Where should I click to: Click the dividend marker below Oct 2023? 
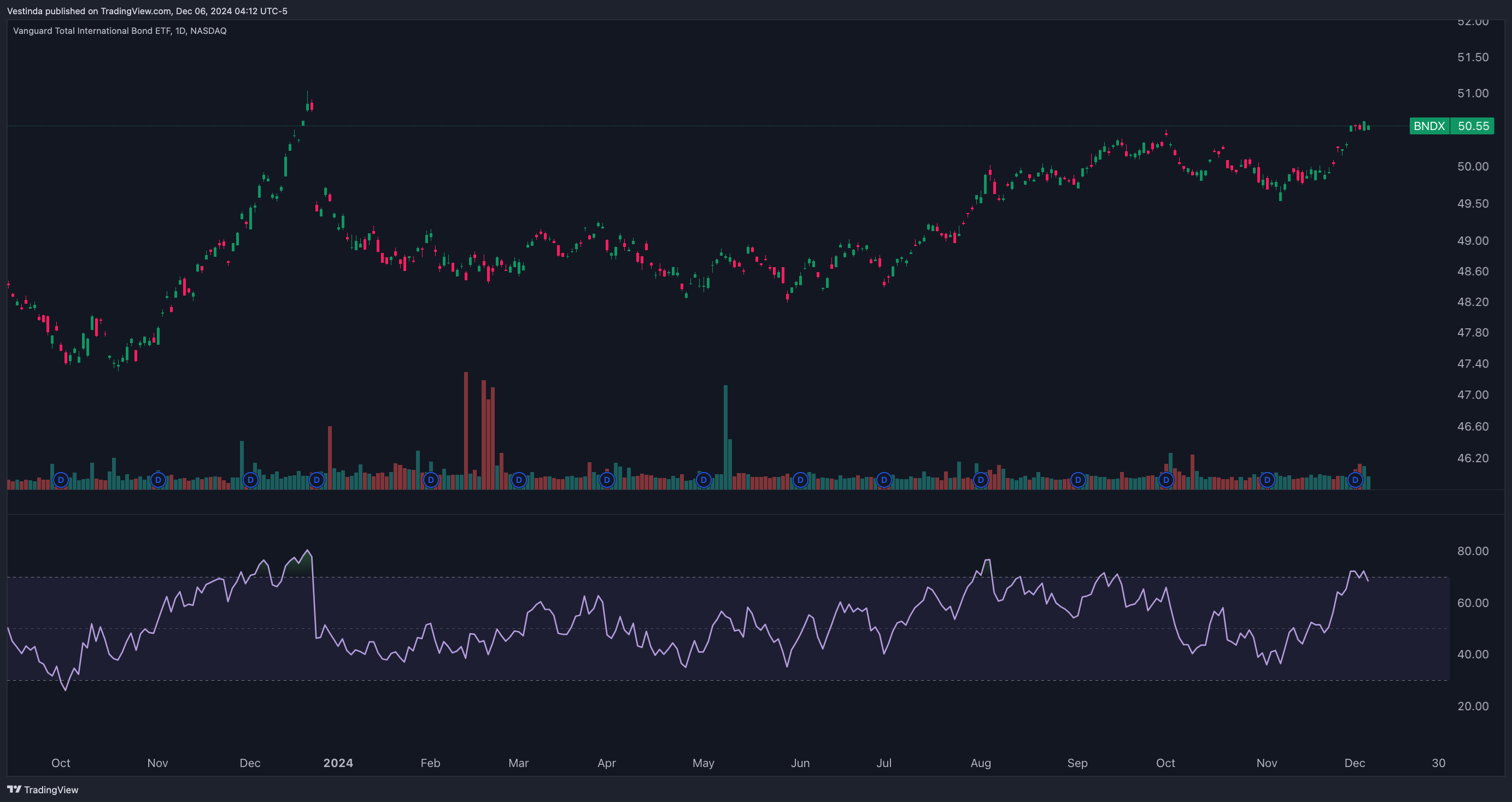point(61,480)
